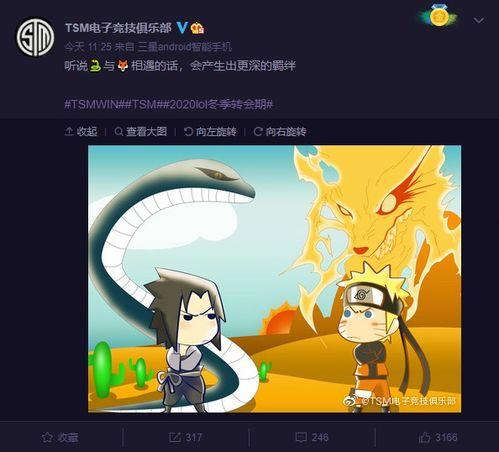
Task: Favorite the post with star 收藏
Action: pyautogui.click(x=60, y=437)
